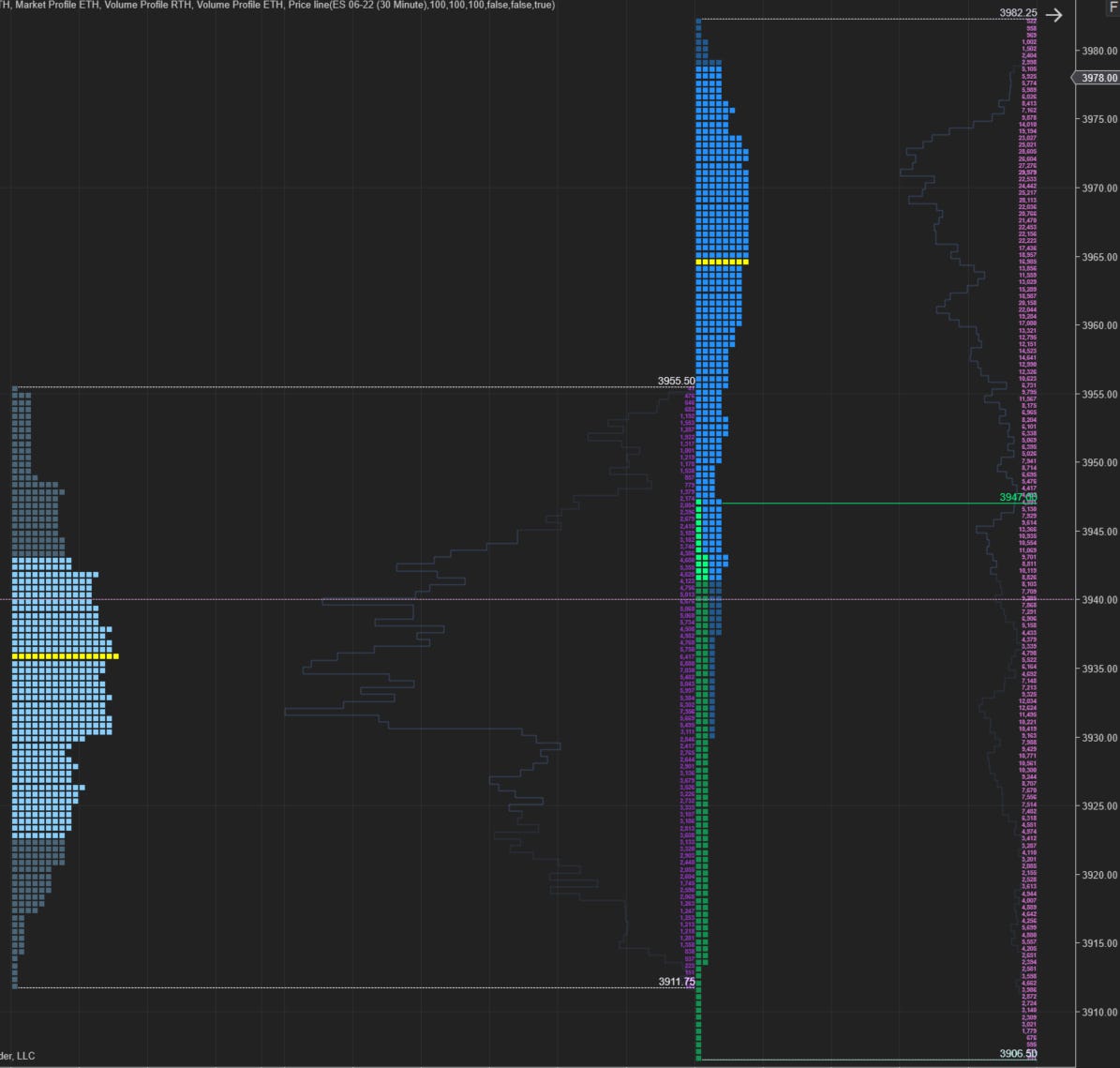Viewport: 1120px width, 1068px height.
Task: Click the 3930.00 price axis label
Action: [1099, 737]
